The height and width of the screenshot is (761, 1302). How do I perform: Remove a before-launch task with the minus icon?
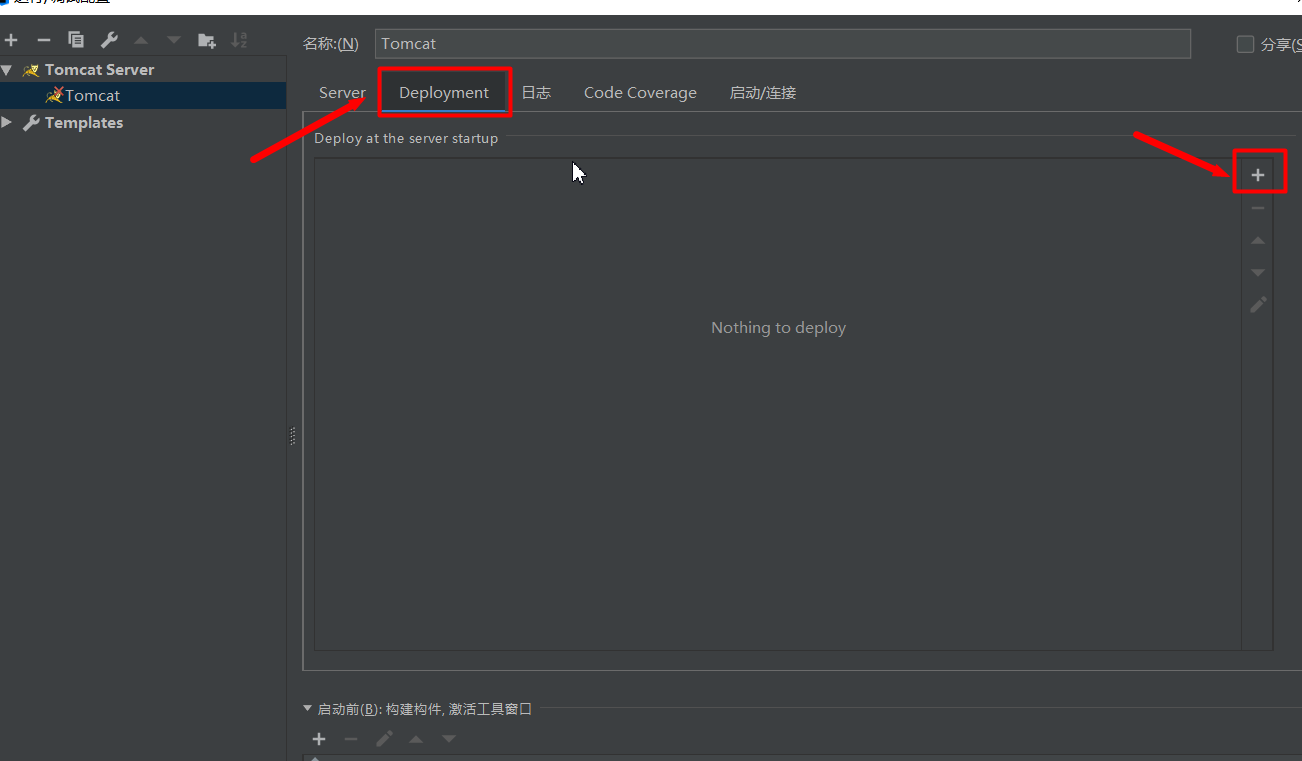(350, 738)
